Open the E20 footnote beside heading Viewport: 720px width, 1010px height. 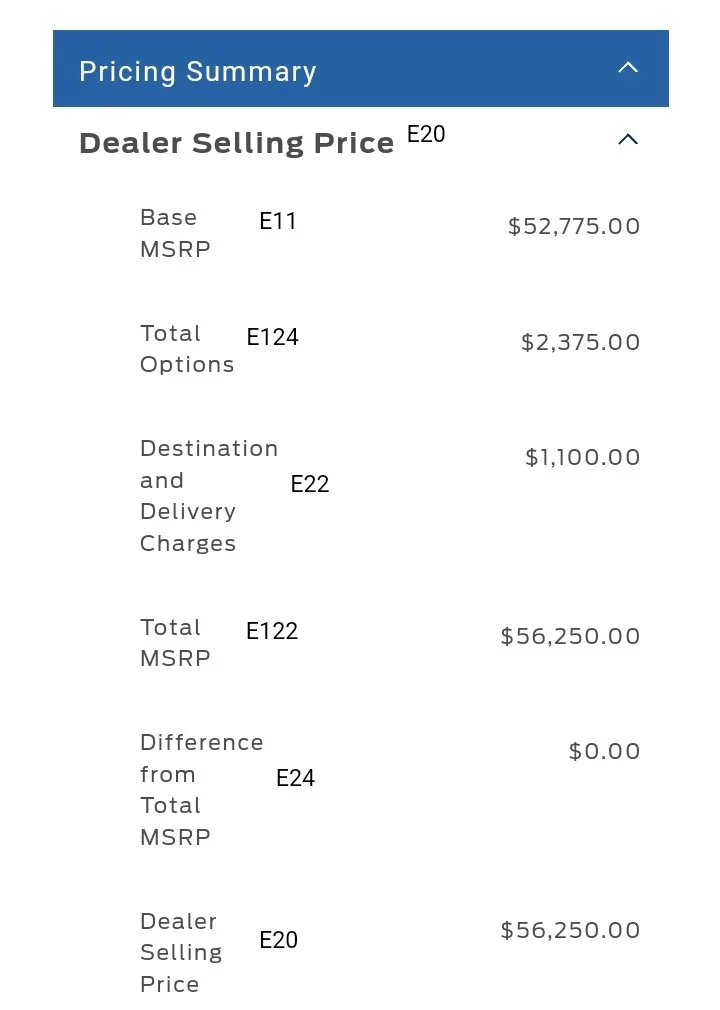(x=426, y=134)
